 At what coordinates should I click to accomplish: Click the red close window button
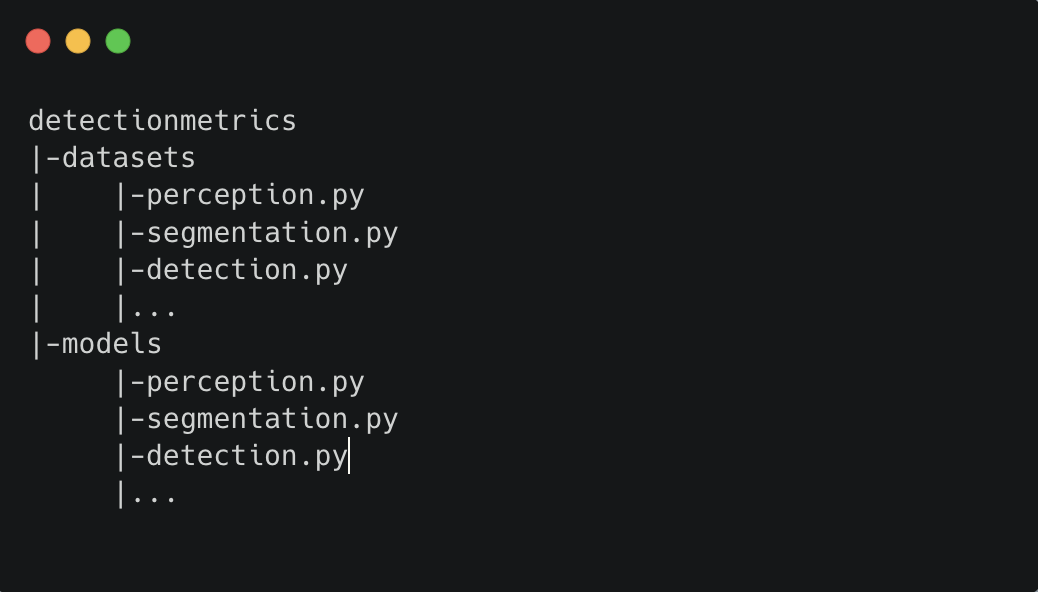pyautogui.click(x=38, y=41)
